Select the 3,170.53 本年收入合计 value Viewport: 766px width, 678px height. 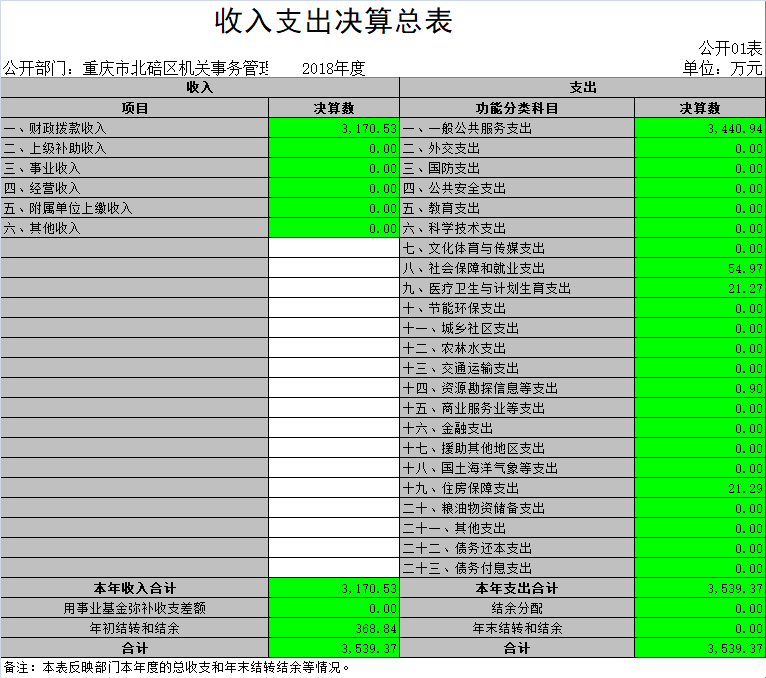pyautogui.click(x=369, y=589)
